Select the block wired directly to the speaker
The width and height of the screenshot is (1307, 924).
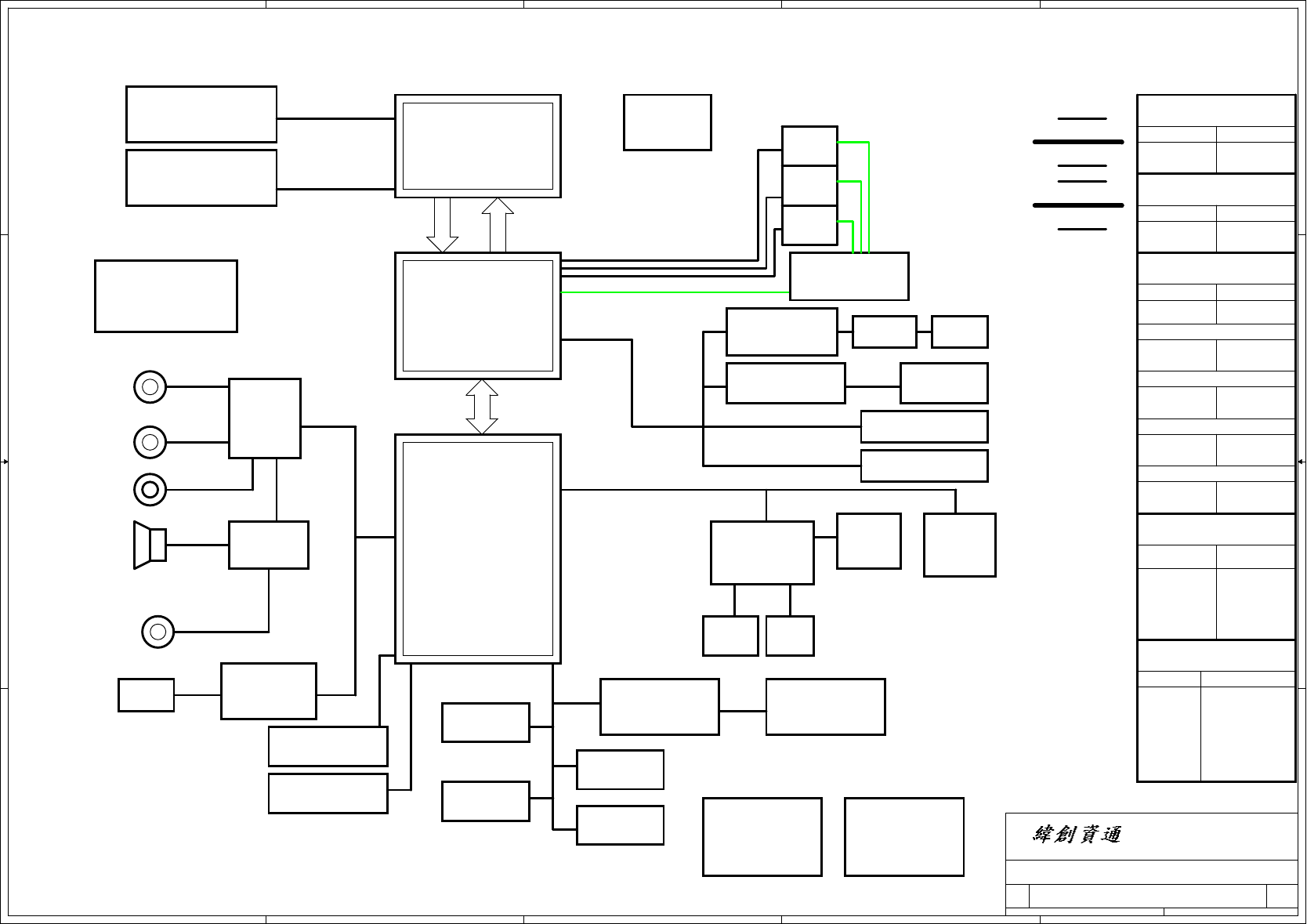point(268,545)
